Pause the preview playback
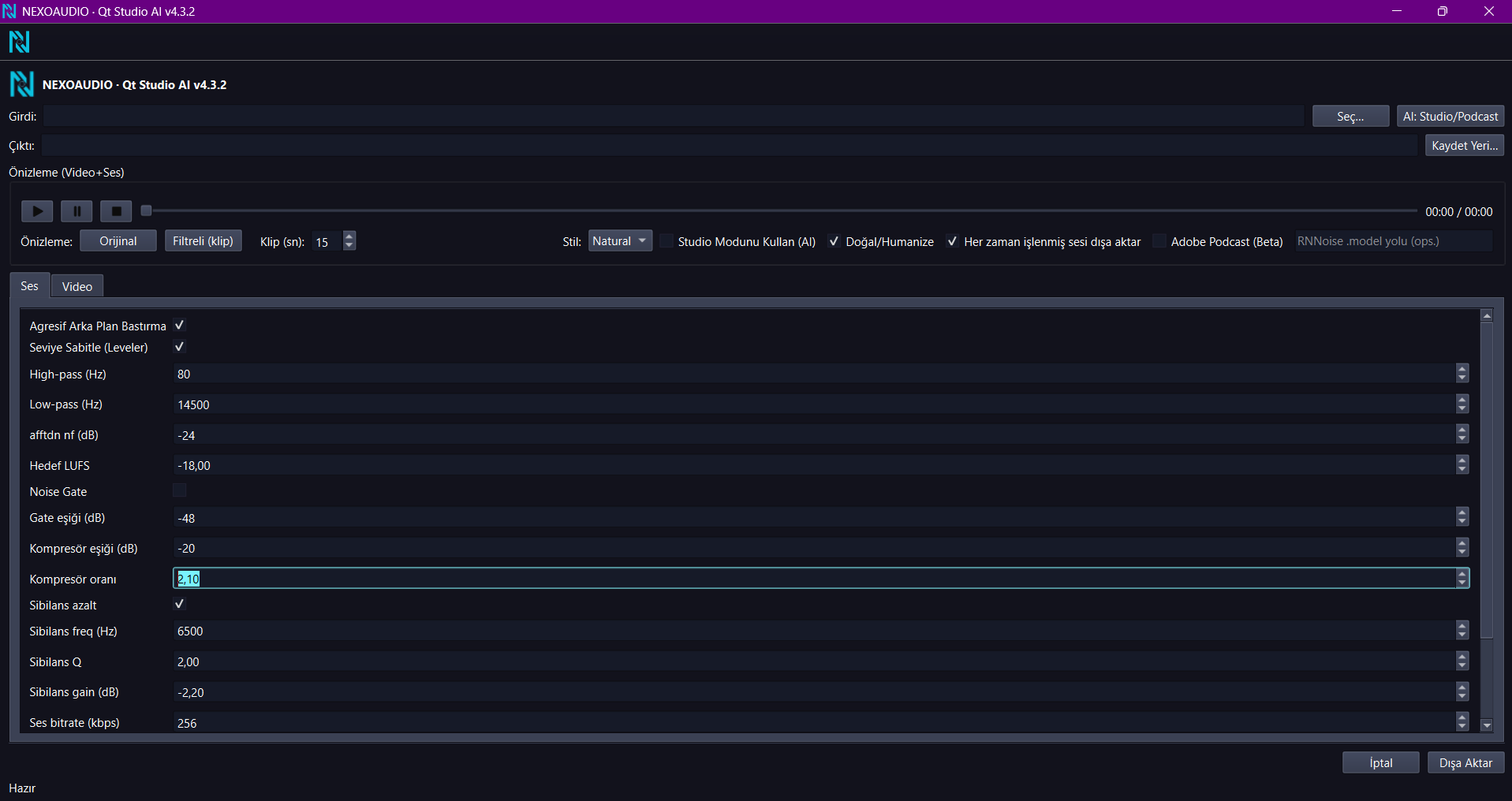Viewport: 1512px width, 801px height. pyautogui.click(x=77, y=211)
